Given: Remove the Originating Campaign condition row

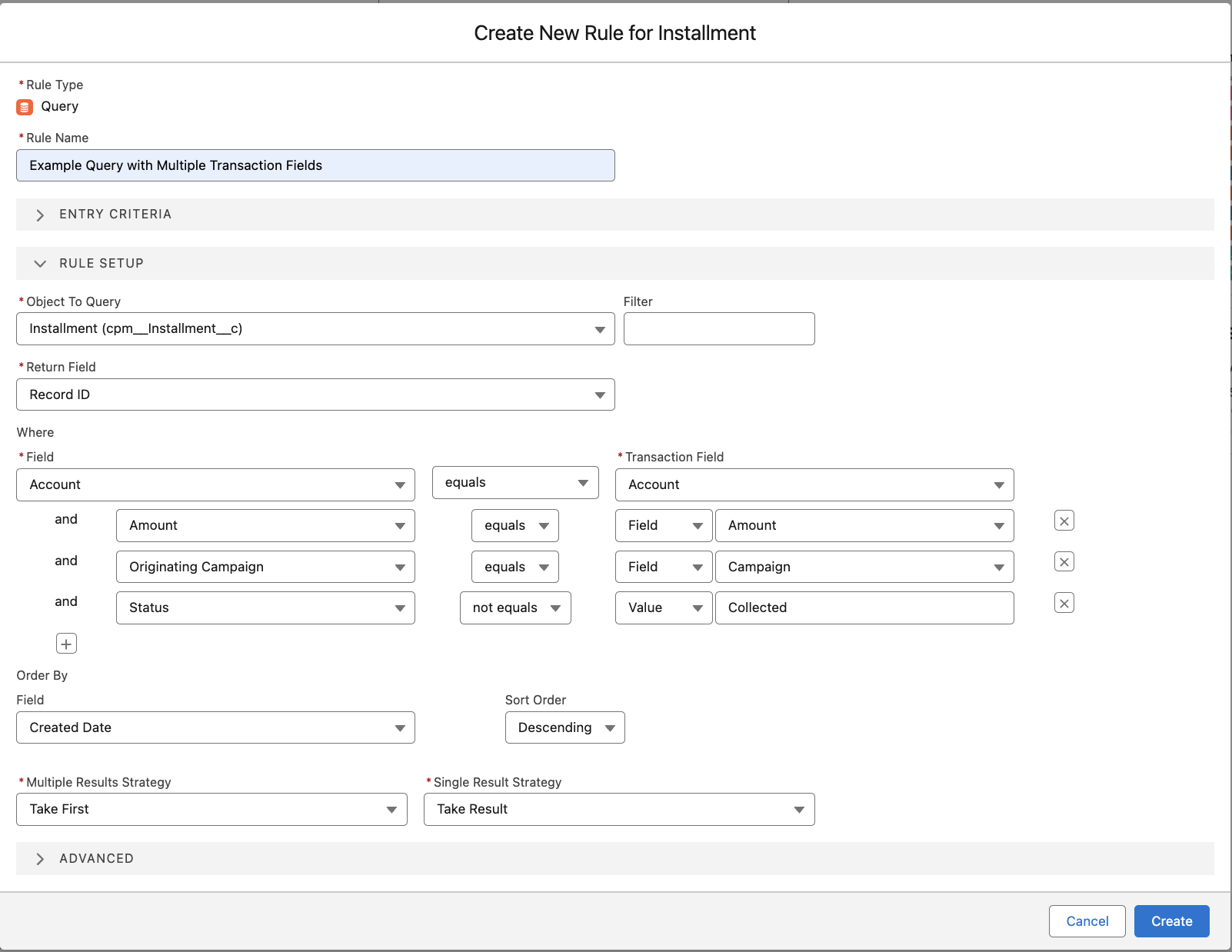Looking at the screenshot, I should pos(1064,561).
